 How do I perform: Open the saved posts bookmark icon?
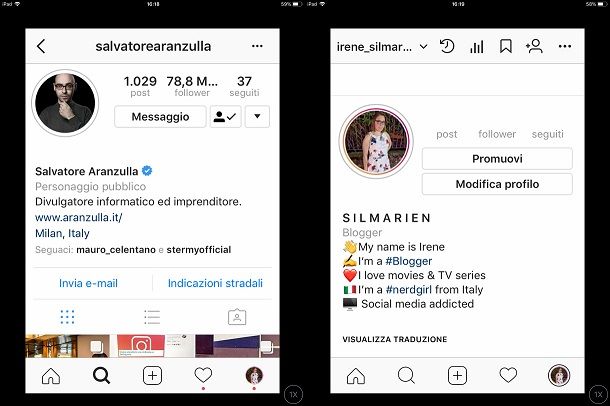tap(505, 47)
